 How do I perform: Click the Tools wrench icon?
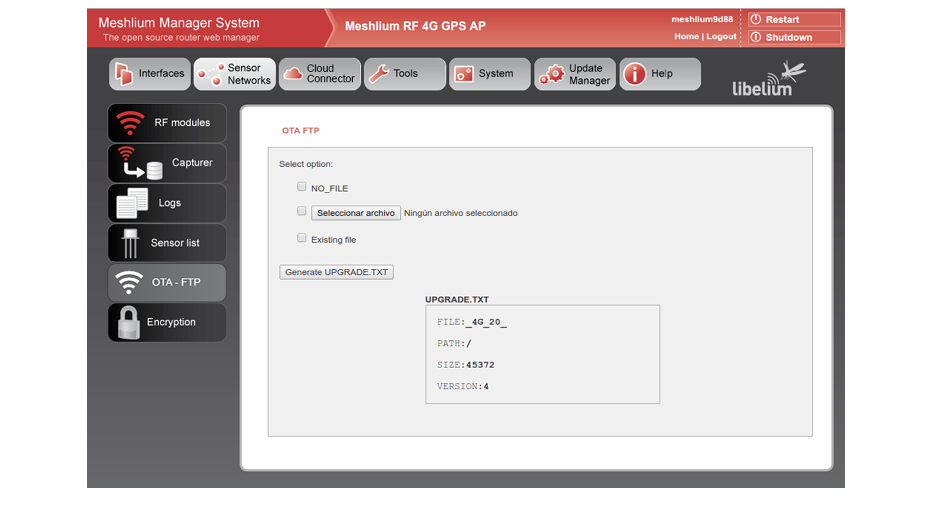coord(379,74)
